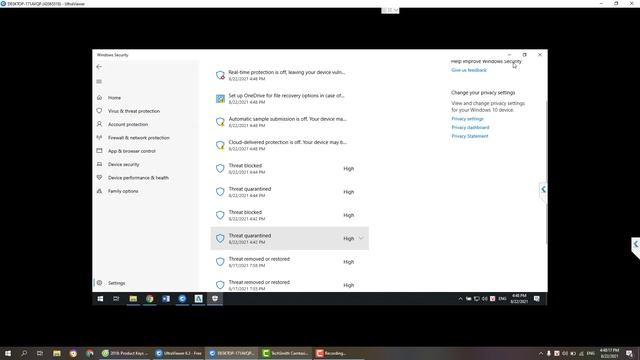Open UltraViewer icon on remote taskbar
This screenshot has width=640, height=360.
tap(182, 299)
